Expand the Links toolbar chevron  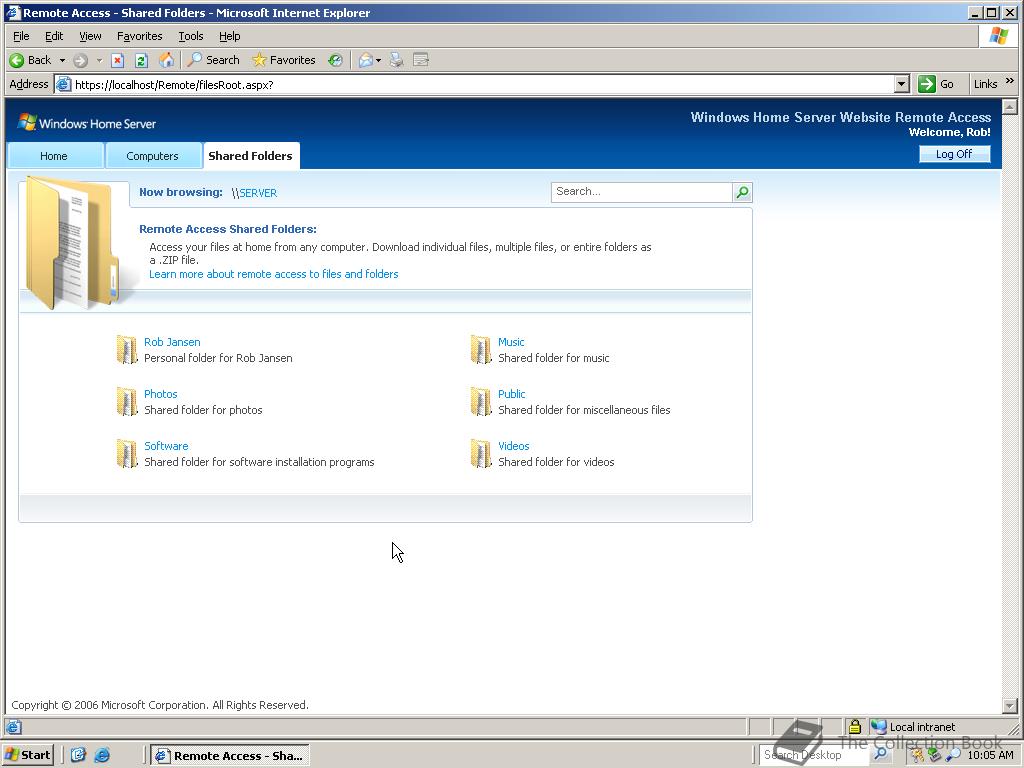[x=1010, y=82]
